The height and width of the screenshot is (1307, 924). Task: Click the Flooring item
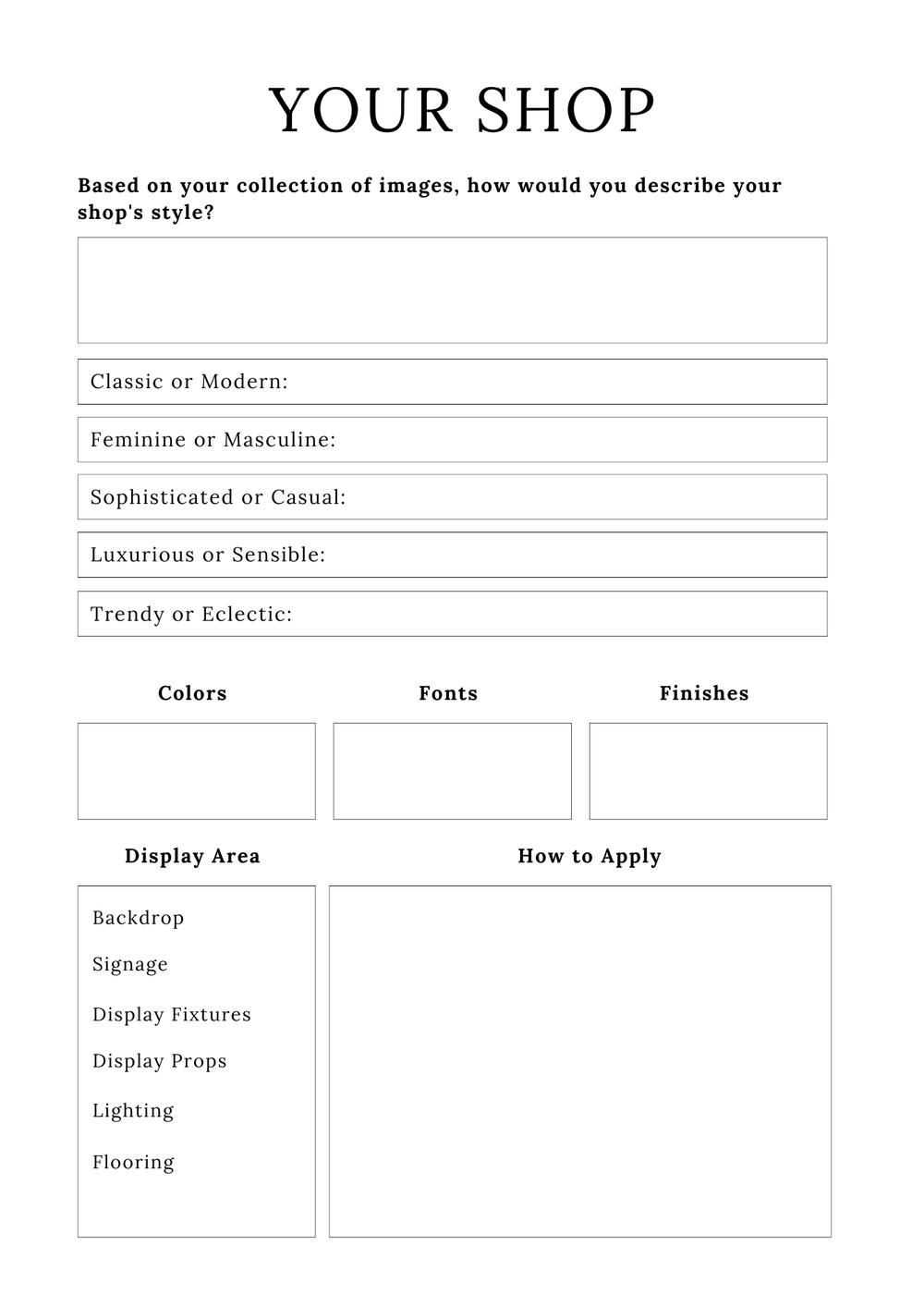pyautogui.click(x=133, y=1162)
